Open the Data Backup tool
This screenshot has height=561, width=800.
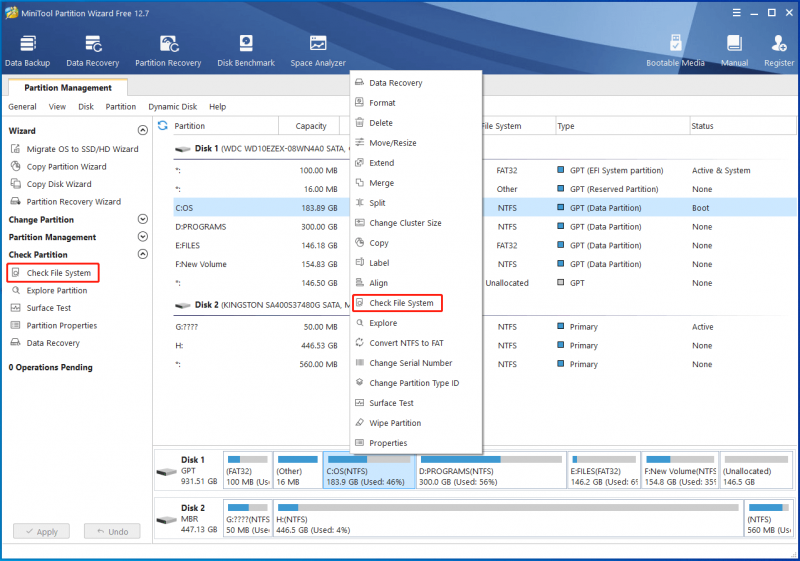(28, 51)
